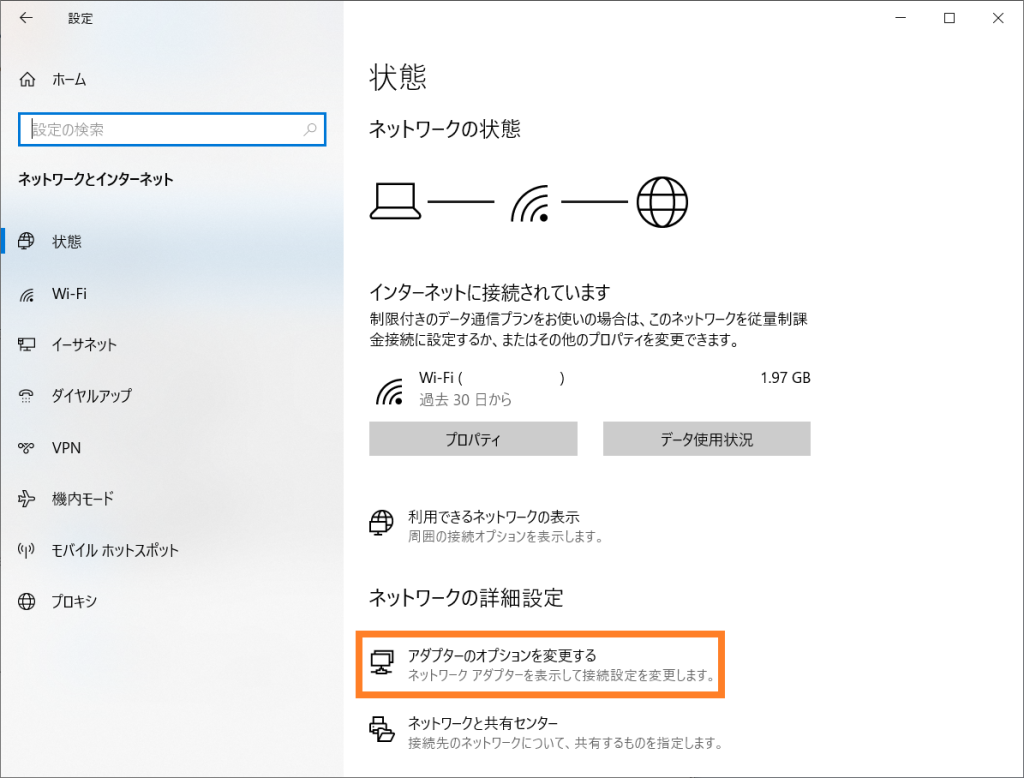Click the Wi-Fi icon in network diagram
This screenshot has height=778, width=1024.
(x=530, y=203)
